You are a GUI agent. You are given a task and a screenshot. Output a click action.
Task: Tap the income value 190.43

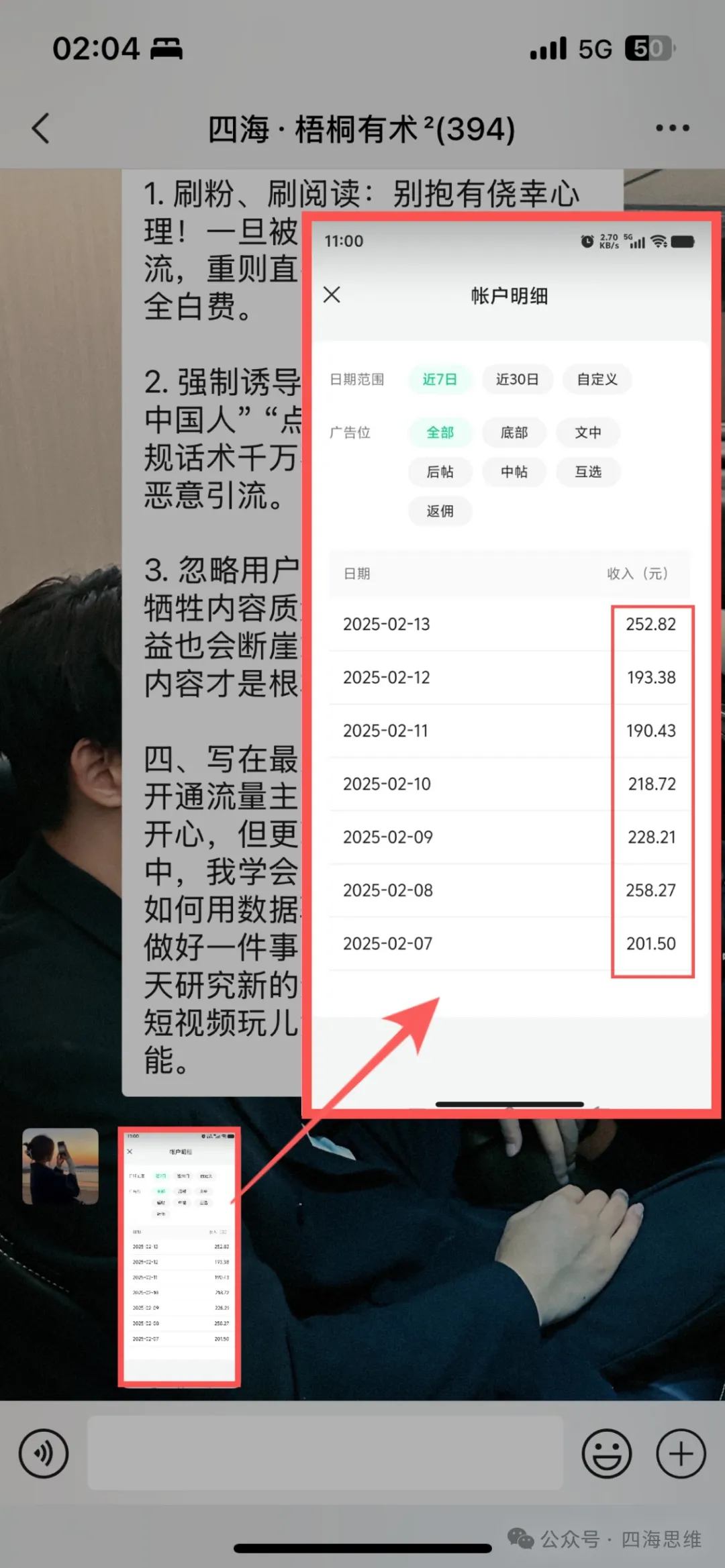pyautogui.click(x=651, y=731)
